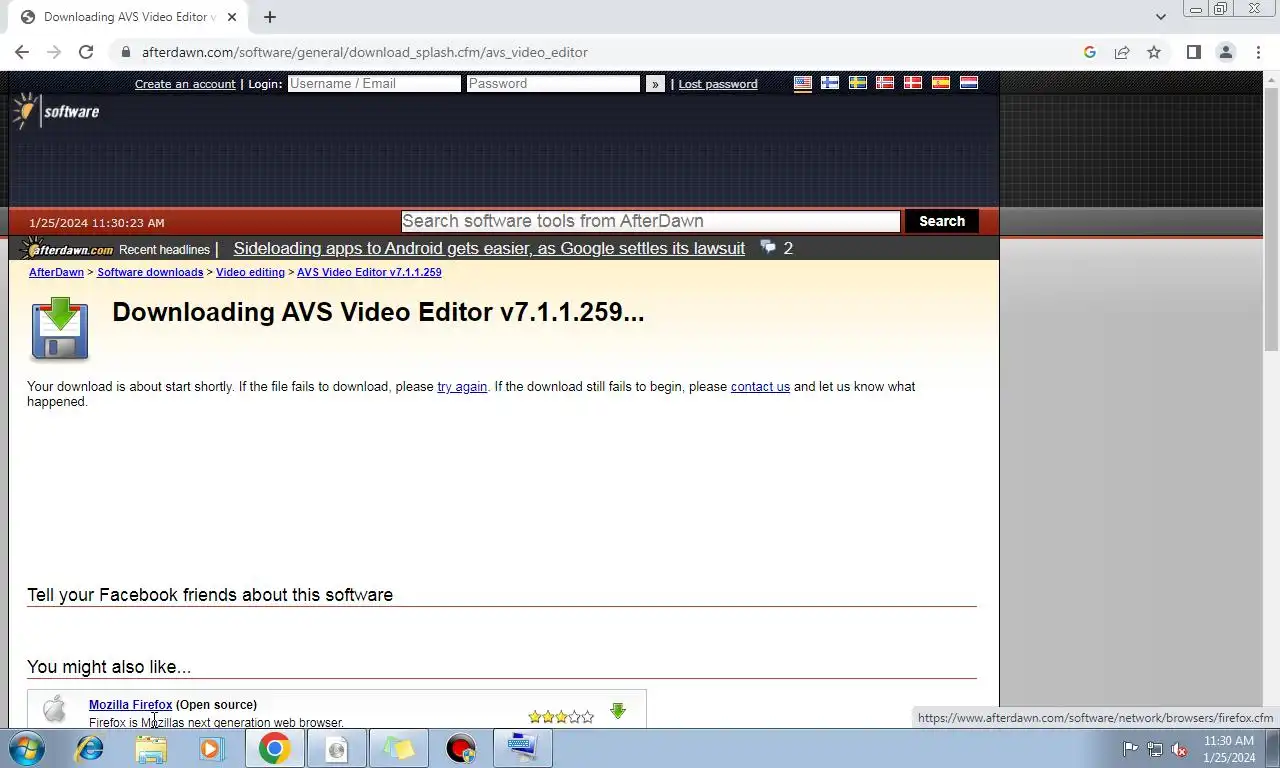The image size is (1280, 768).
Task: Switch site language via Finnish flag
Action: click(x=830, y=83)
